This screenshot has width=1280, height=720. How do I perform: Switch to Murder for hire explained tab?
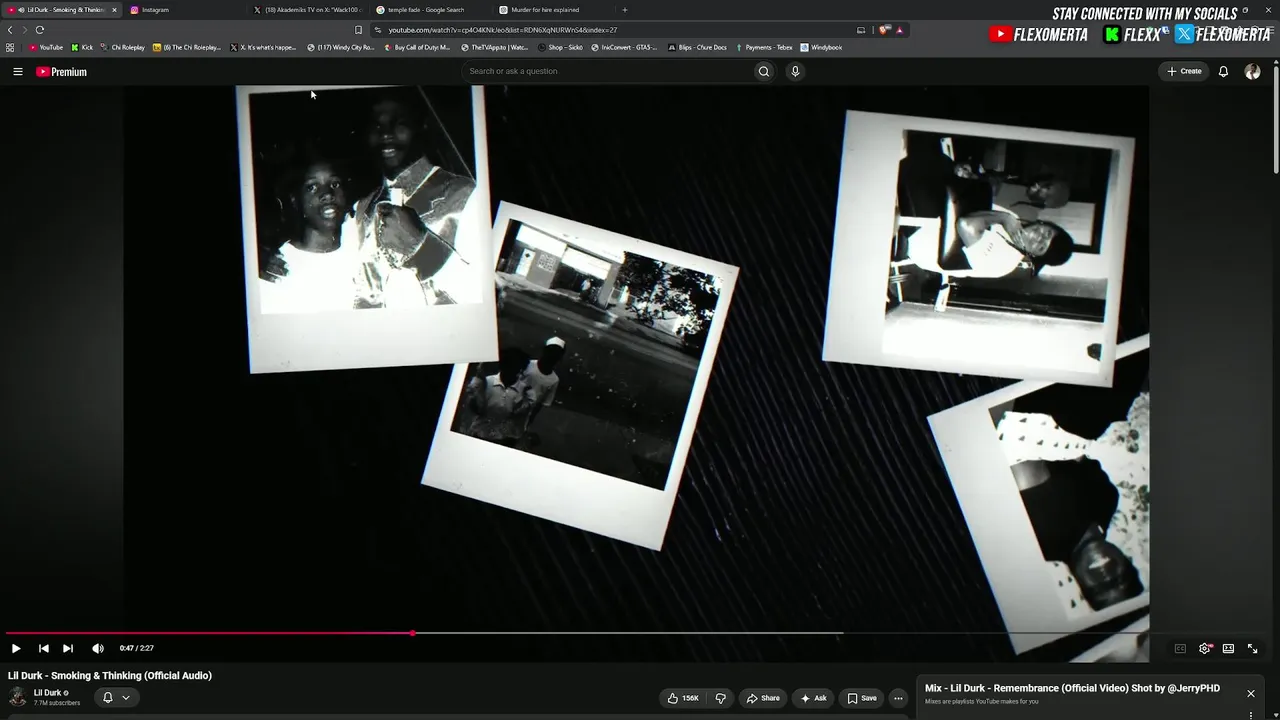(x=554, y=10)
